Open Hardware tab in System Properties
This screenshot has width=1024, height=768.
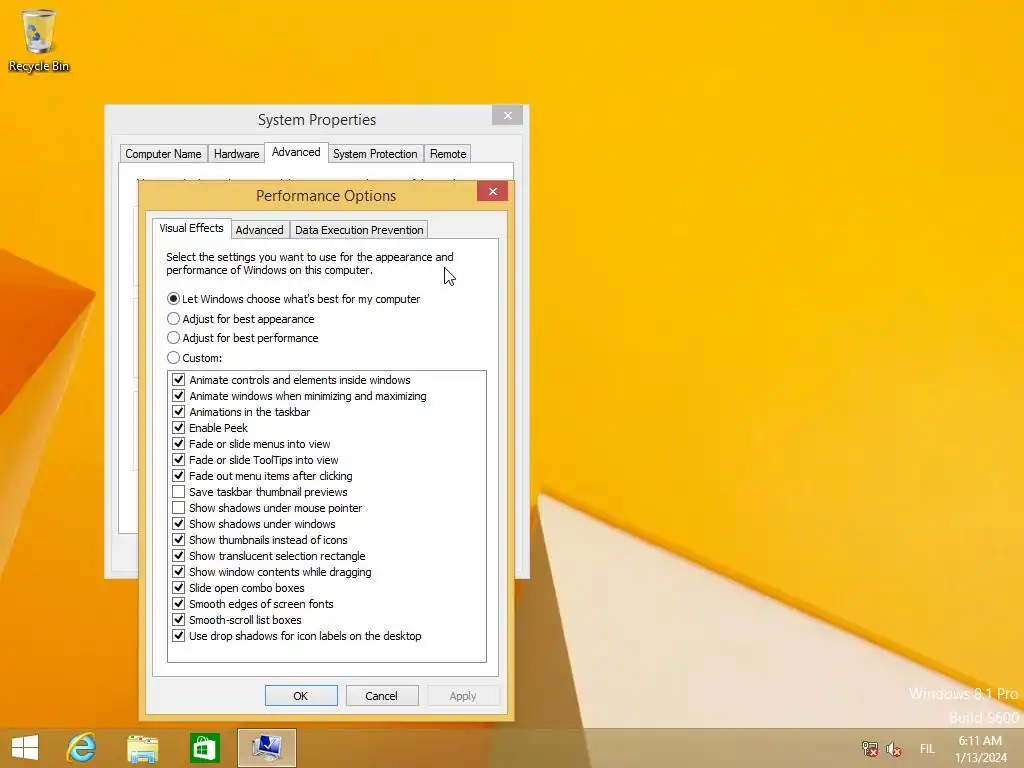236,153
